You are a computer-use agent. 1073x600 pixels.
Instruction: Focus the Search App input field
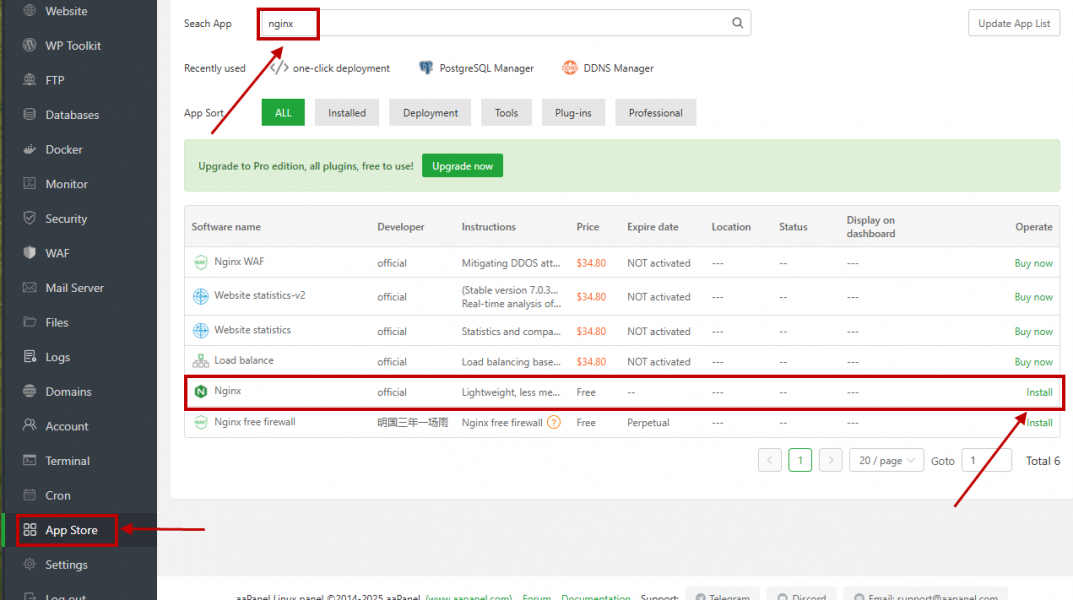coord(505,23)
